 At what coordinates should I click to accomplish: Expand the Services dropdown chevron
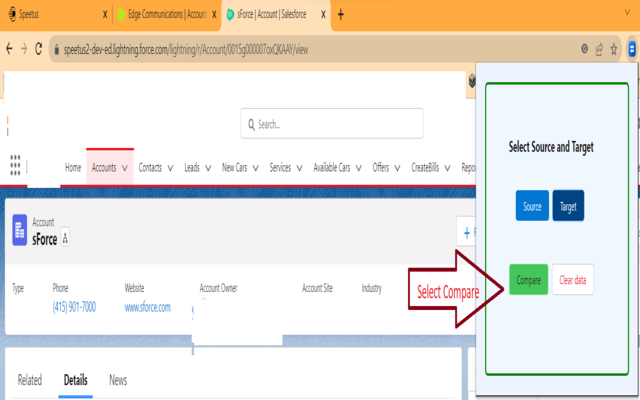(x=299, y=168)
